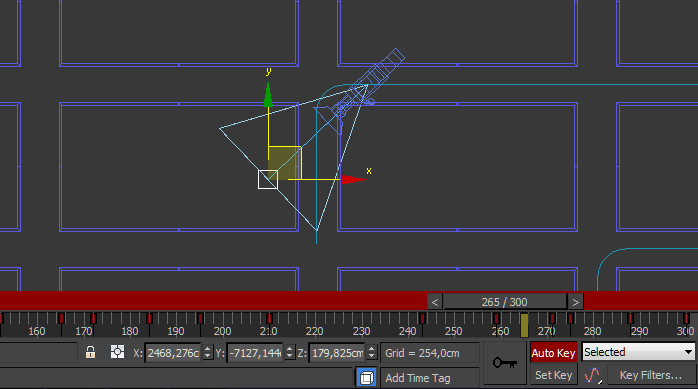Click the red X-axis arrow of gizmo
The height and width of the screenshot is (389, 698).
click(x=353, y=179)
